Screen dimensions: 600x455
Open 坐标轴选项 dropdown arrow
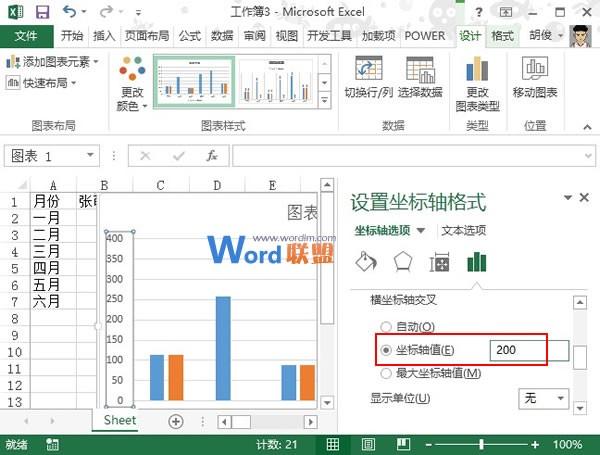(x=421, y=230)
